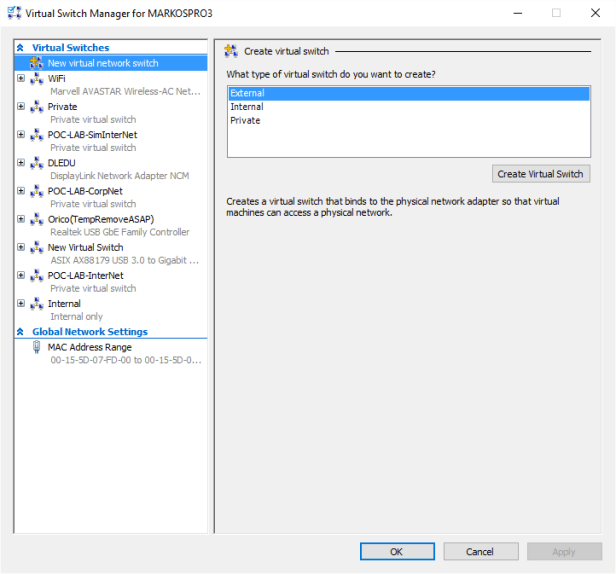Screen dimensions: 616x574
Task: Click the POC-LAB-InterNet switch icon
Action: pyautogui.click(x=37, y=275)
